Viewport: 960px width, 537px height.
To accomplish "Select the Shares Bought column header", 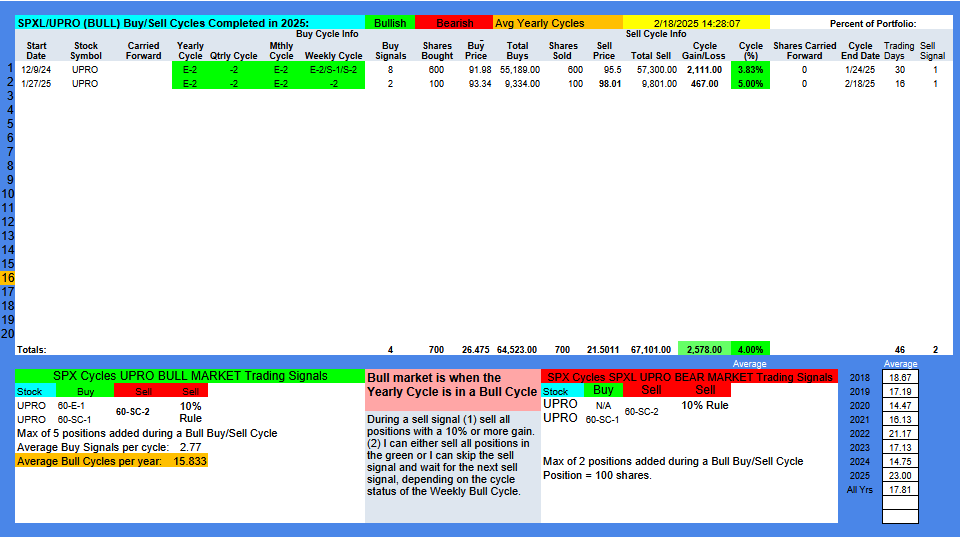I will pyautogui.click(x=437, y=50).
